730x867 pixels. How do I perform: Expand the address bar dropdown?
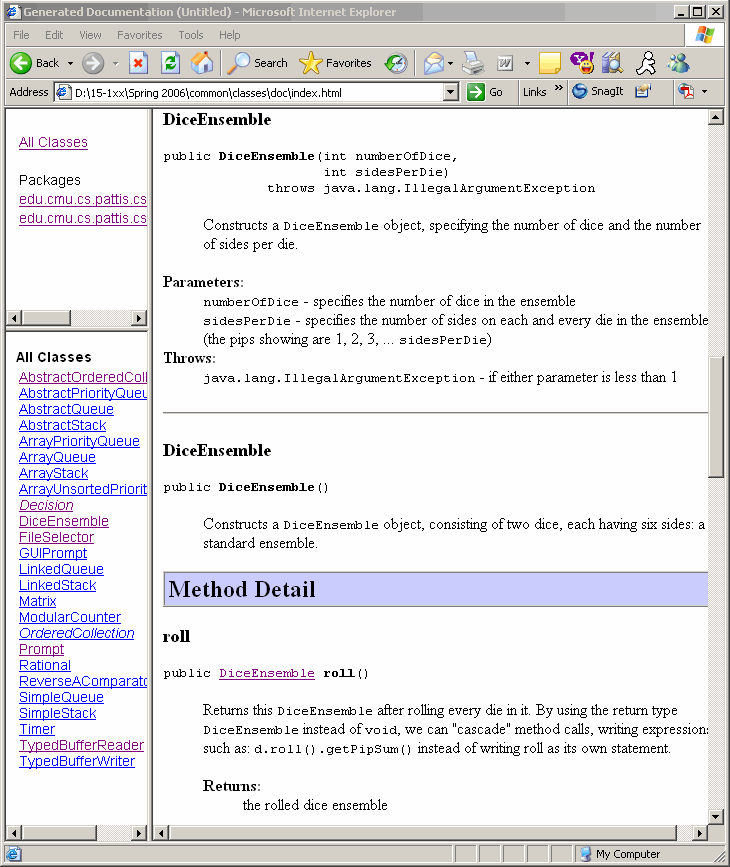pyautogui.click(x=450, y=92)
